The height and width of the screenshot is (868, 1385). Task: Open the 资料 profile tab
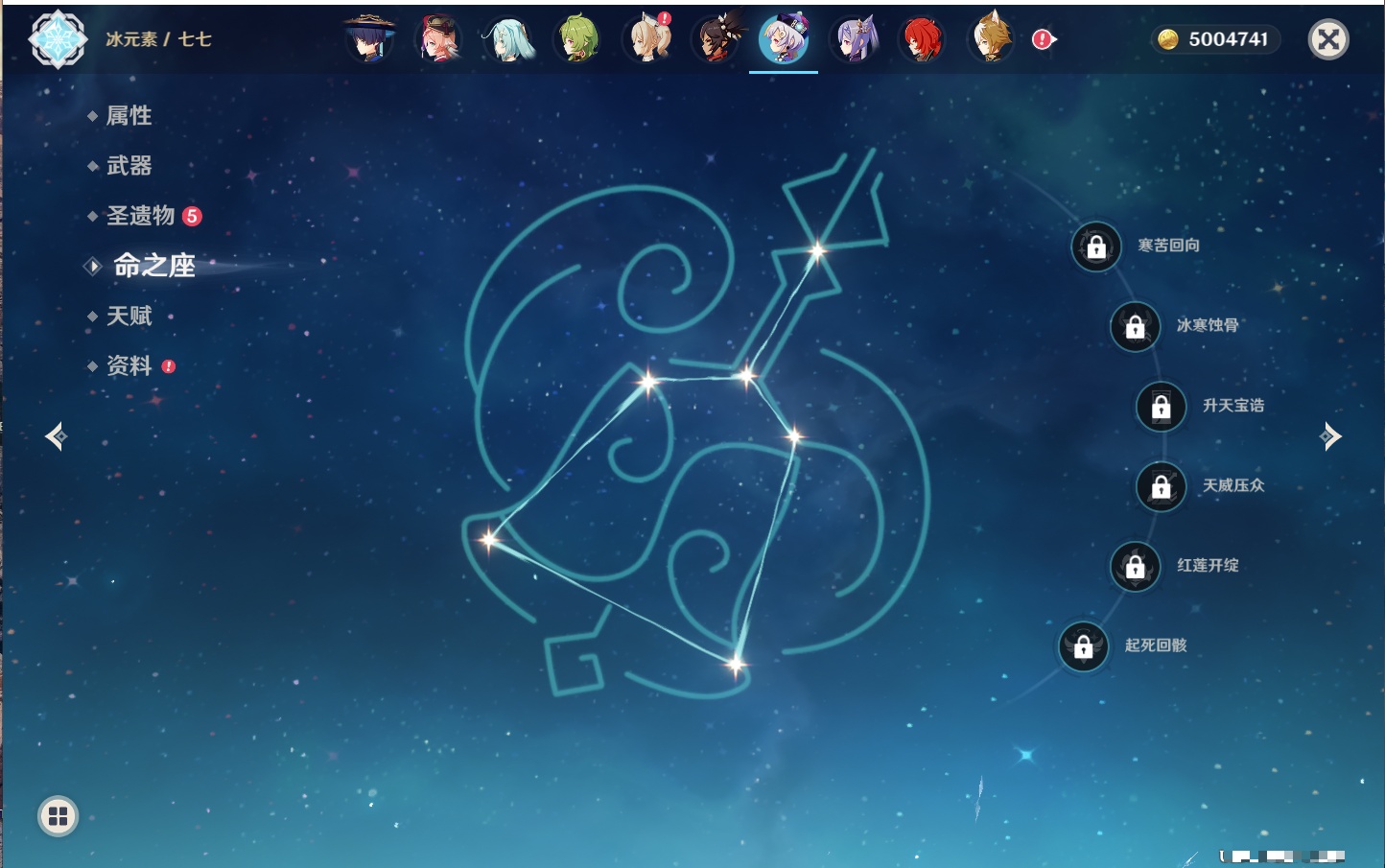(x=129, y=365)
